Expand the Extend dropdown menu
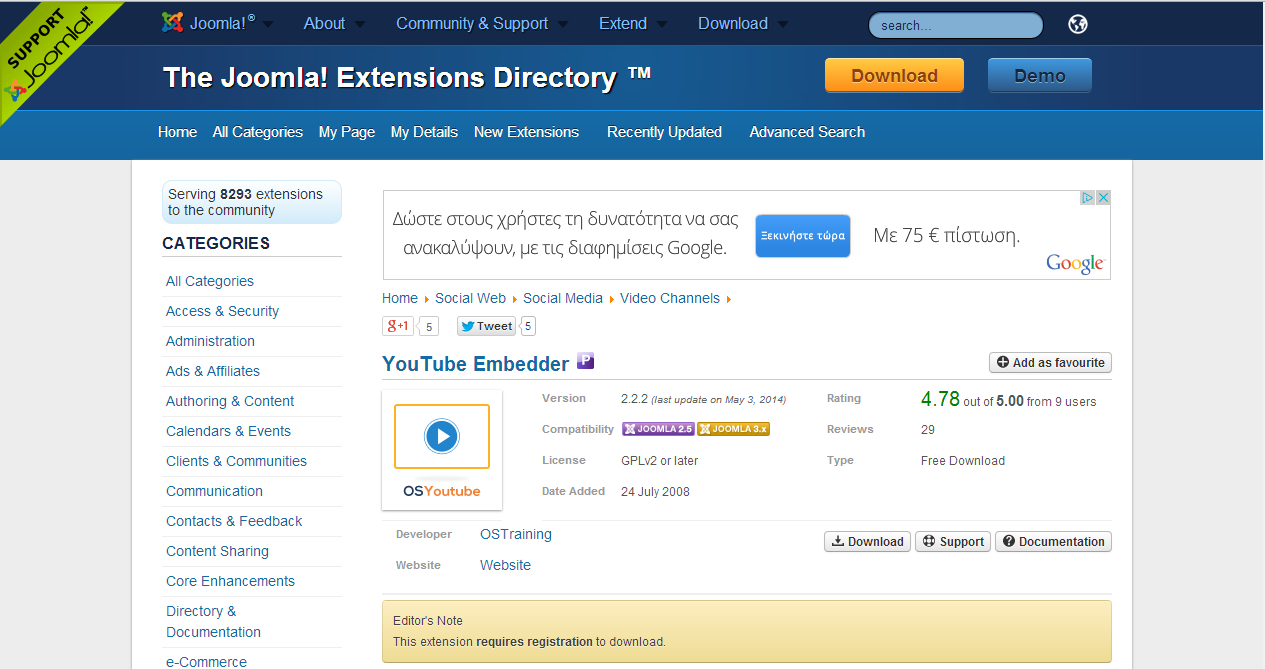1265x669 pixels. click(662, 24)
